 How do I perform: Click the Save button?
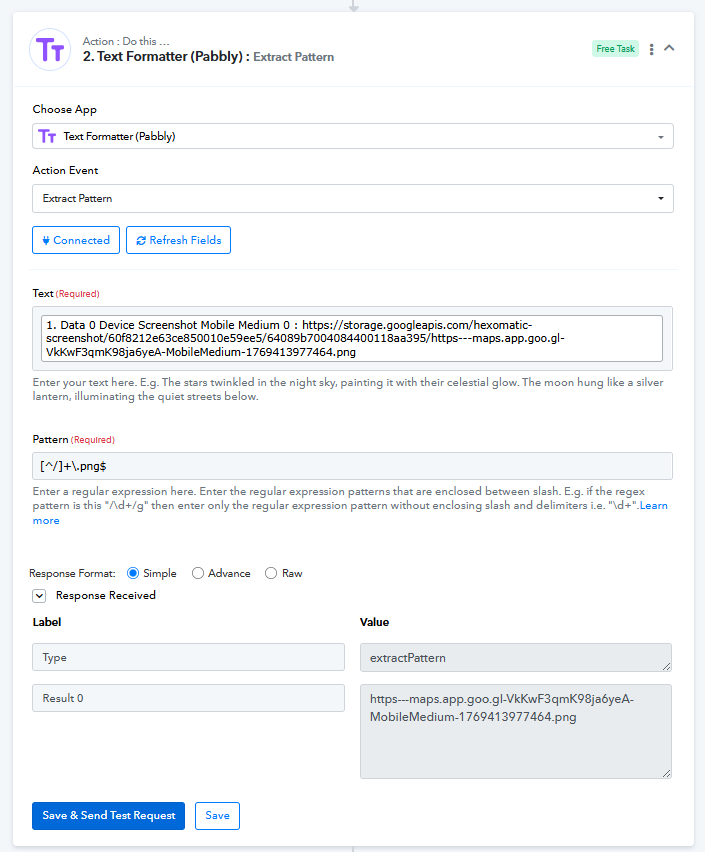pos(217,815)
